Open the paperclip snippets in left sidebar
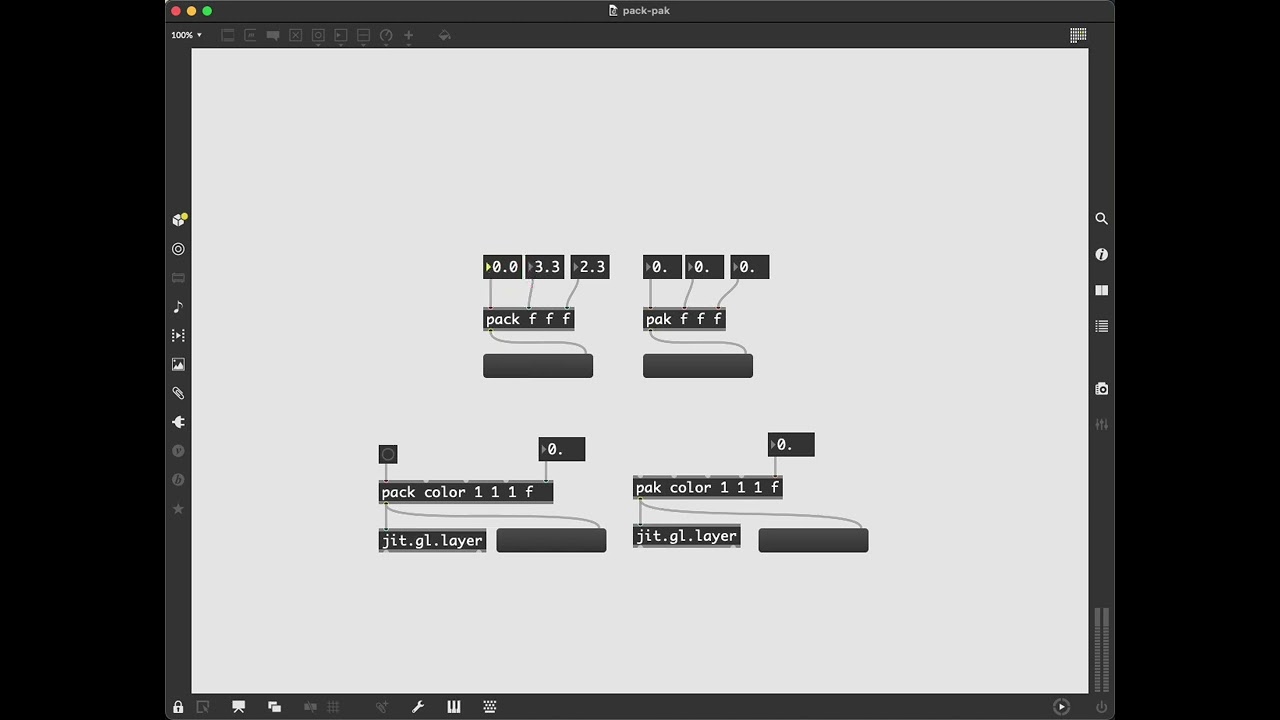Viewport: 1280px width, 720px height. (x=179, y=393)
